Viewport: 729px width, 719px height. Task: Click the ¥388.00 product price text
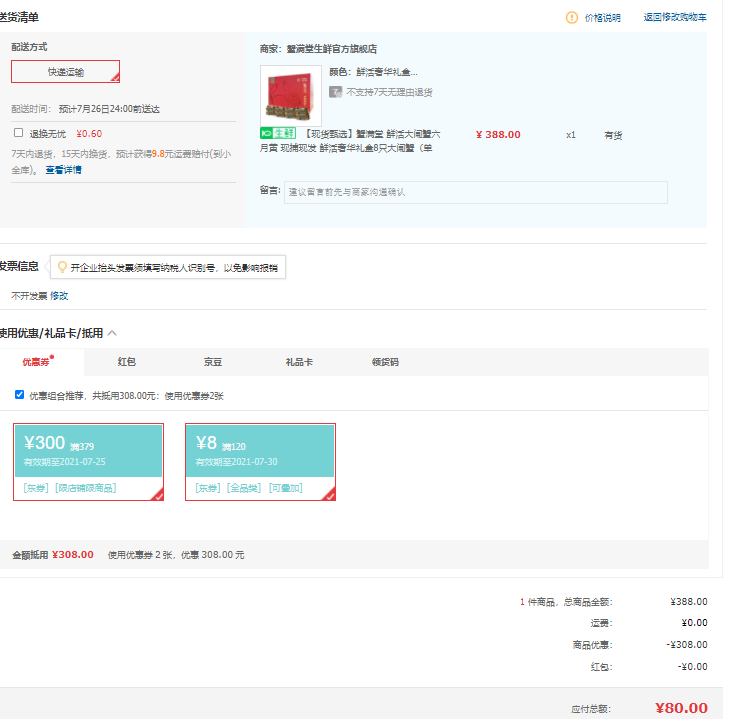pos(498,134)
